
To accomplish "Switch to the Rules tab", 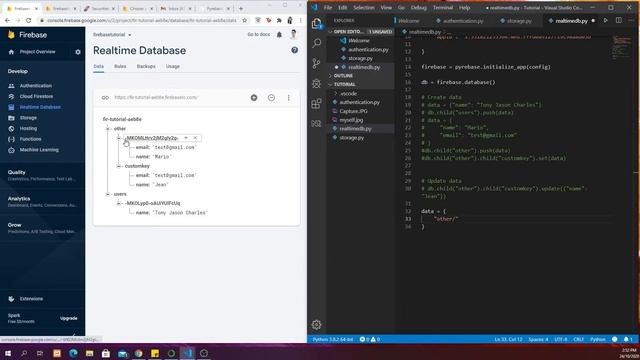I will point(120,66).
